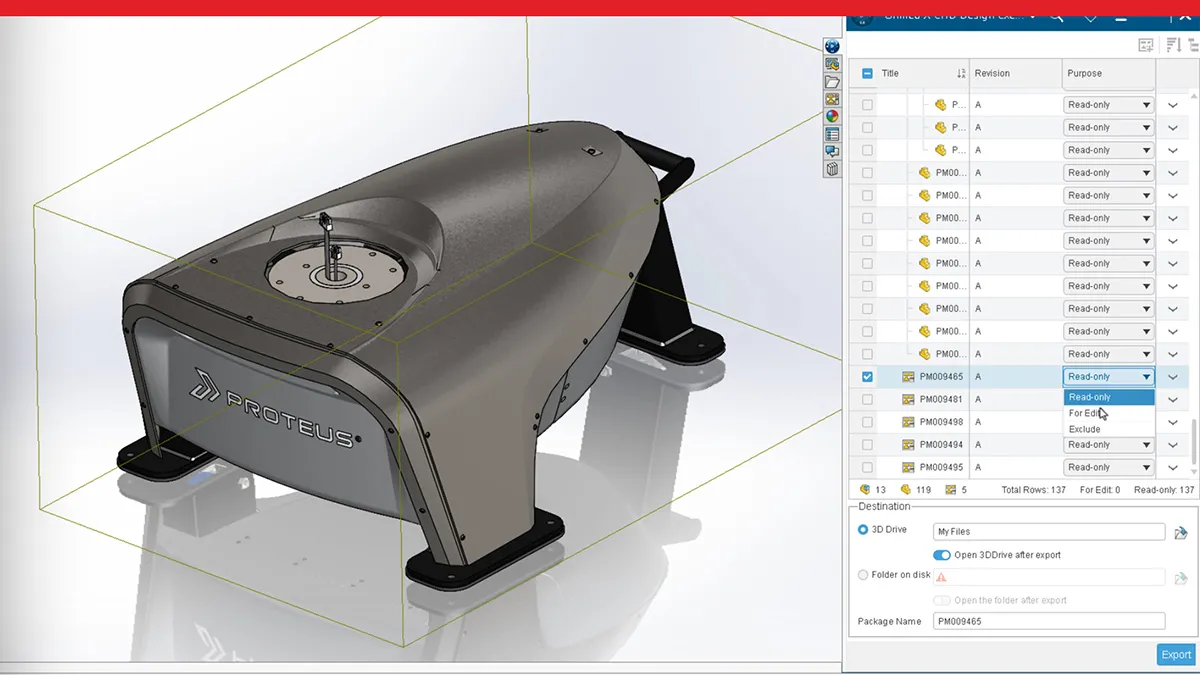Viewport: 1200px width, 675px height.
Task: Open the 3DEXPERIENCE compass icon
Action: pos(831,46)
